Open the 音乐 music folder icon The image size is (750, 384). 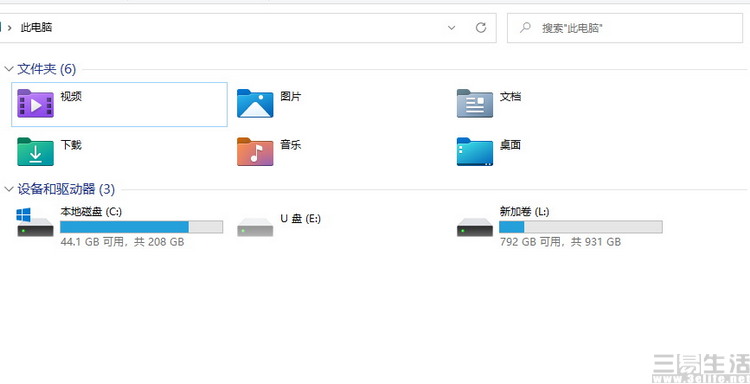tap(255, 152)
